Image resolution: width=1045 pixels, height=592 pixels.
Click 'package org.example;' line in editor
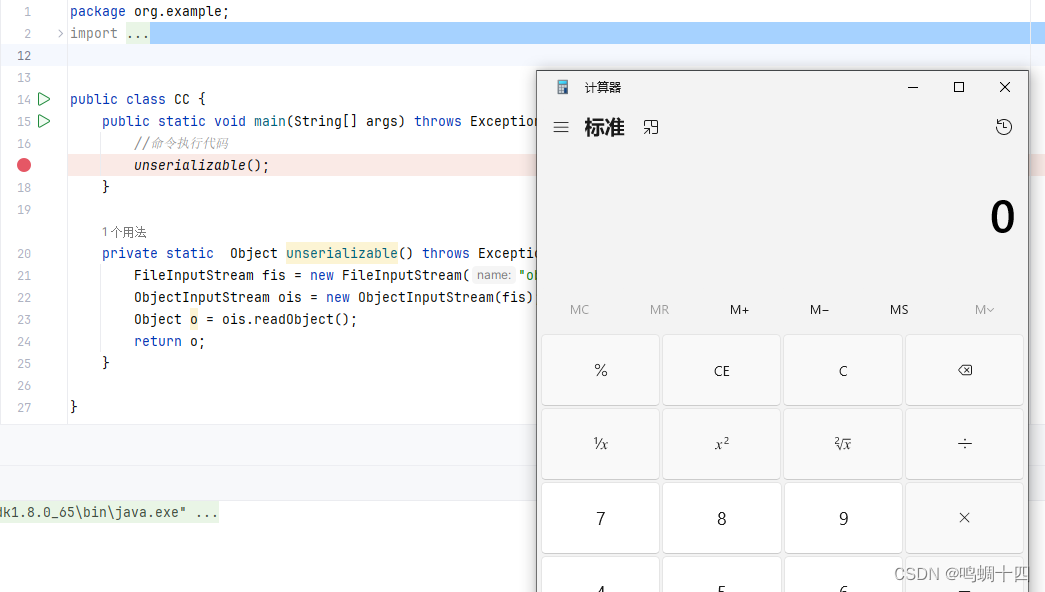click(x=149, y=11)
